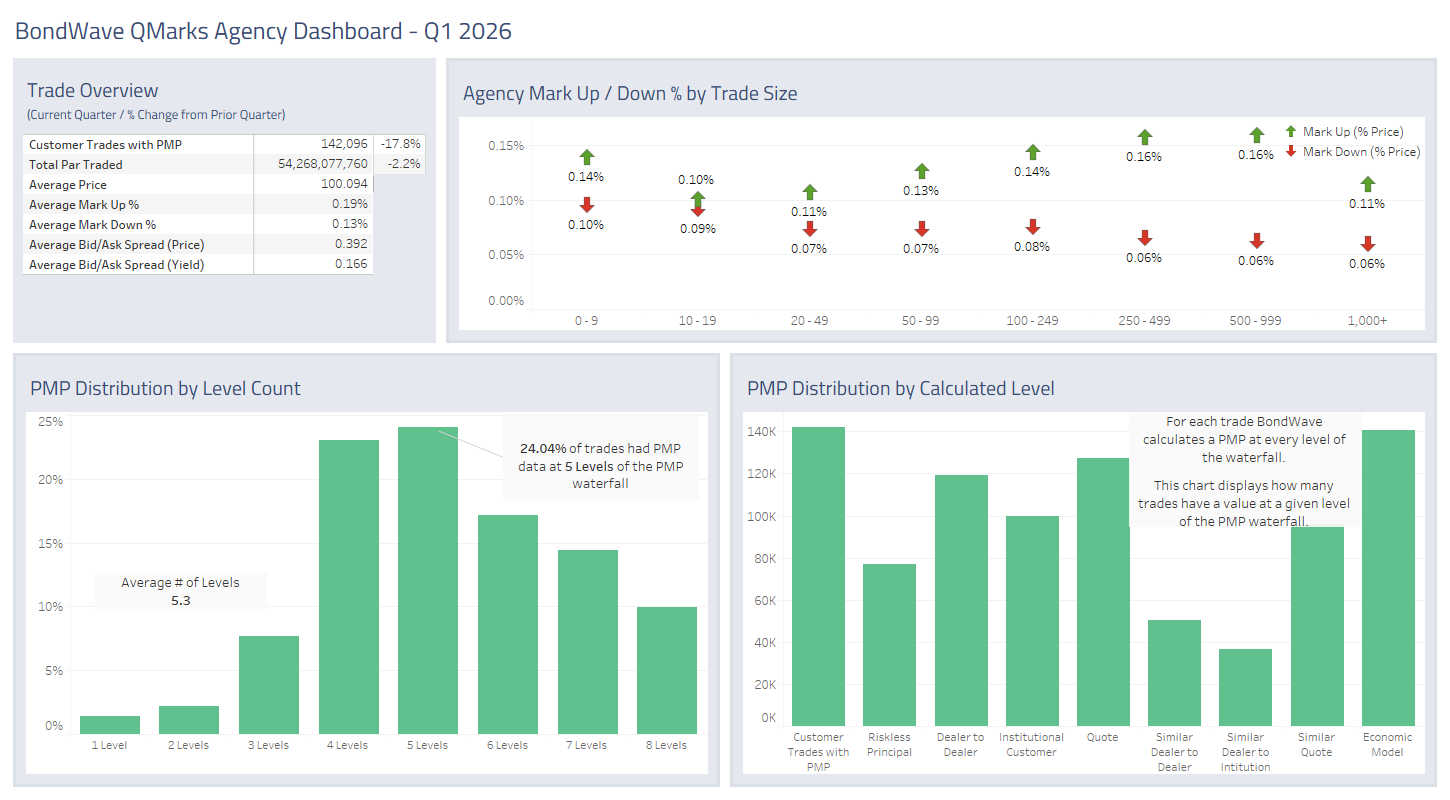Toggle highlighting on the 5 Levels bar
1450x800 pixels.
(427, 575)
